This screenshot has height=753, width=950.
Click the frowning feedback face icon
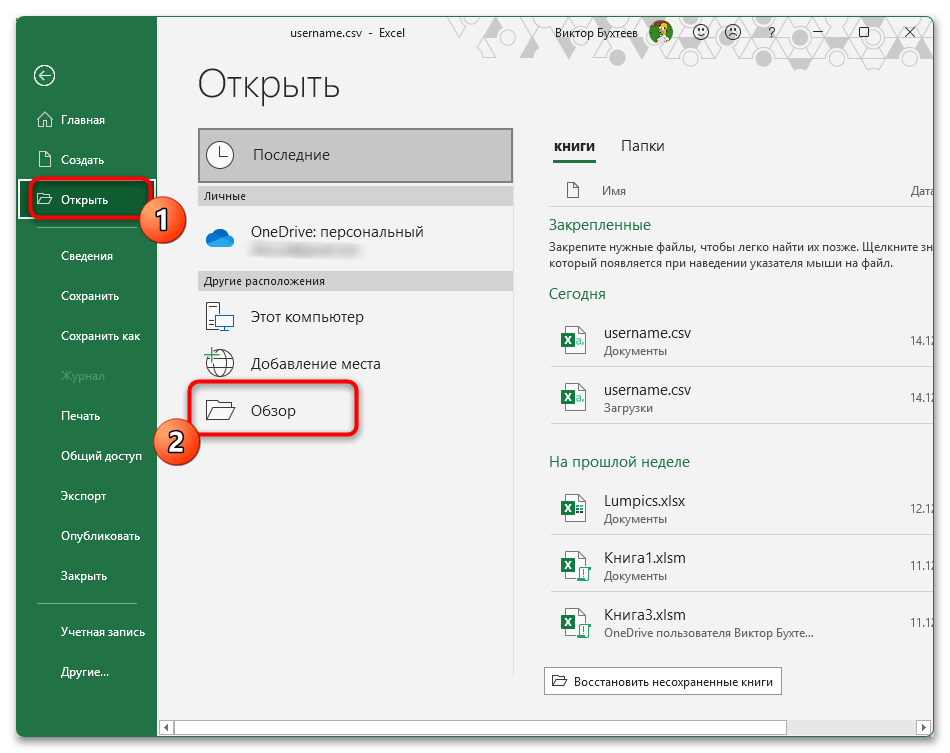coord(733,32)
